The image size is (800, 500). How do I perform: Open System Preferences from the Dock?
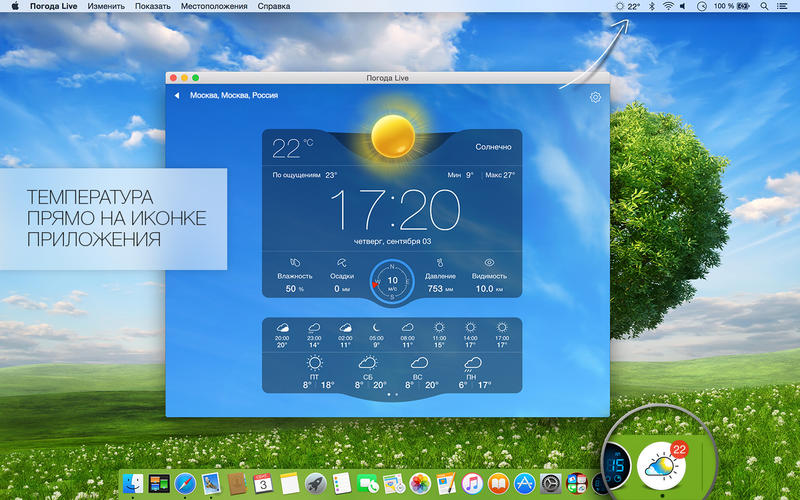point(551,483)
